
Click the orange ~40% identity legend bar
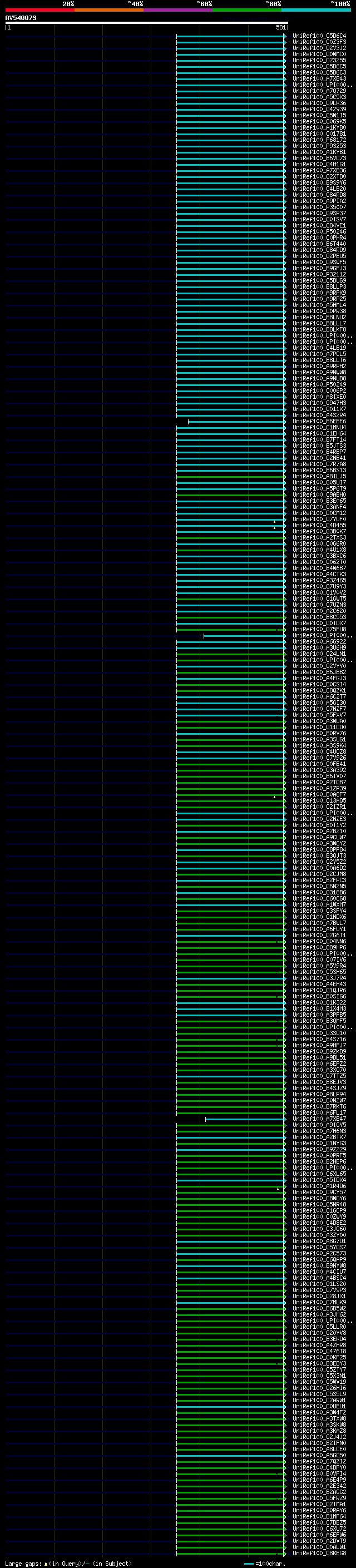[x=109, y=10]
